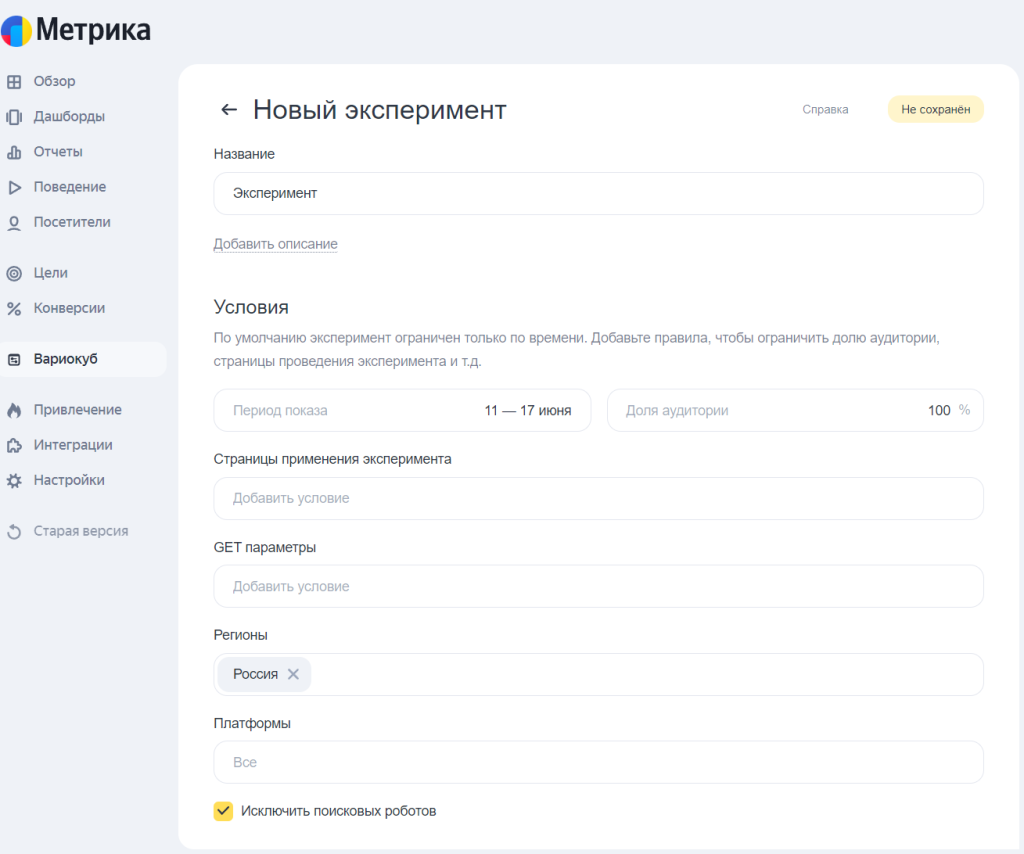The image size is (1024, 854).
Task: Click the Не сохранён status badge
Action: point(935,110)
